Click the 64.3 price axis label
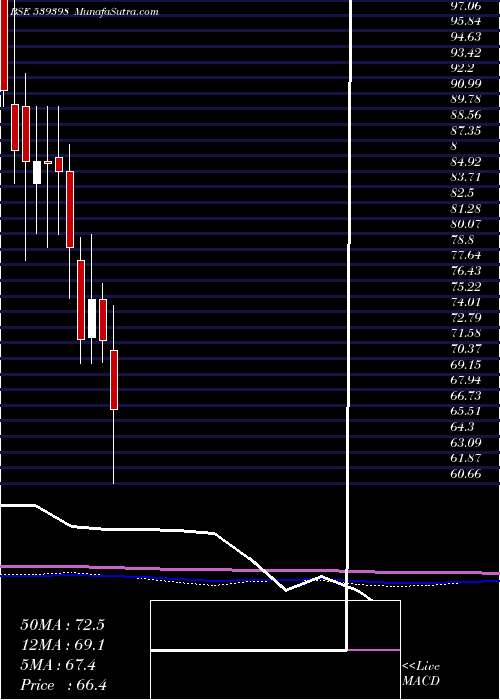The width and height of the screenshot is (500, 700). pyautogui.click(x=462, y=427)
